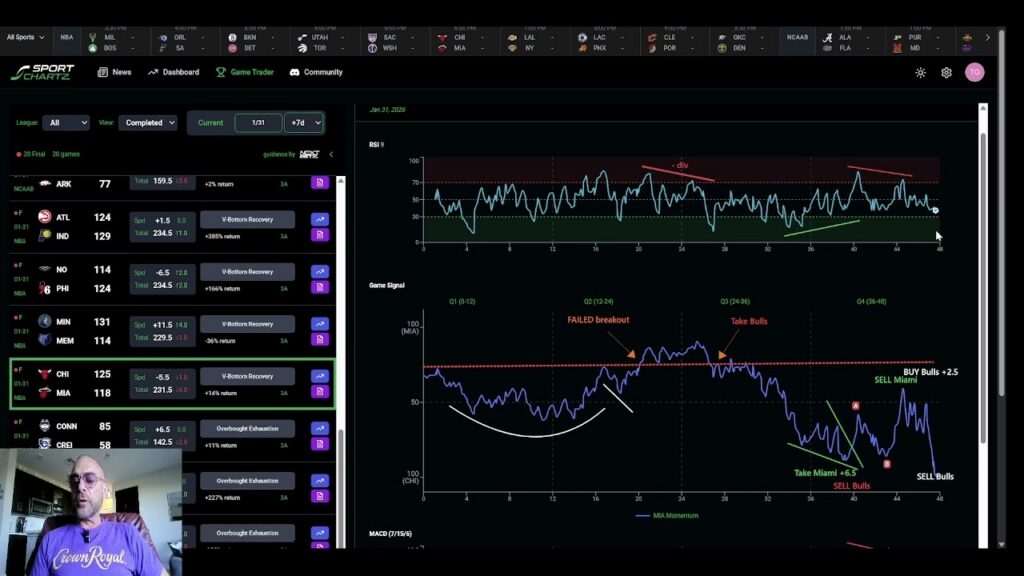Viewport: 1024px width, 576px height.
Task: Open the Community Discord icon
Action: coord(297,72)
